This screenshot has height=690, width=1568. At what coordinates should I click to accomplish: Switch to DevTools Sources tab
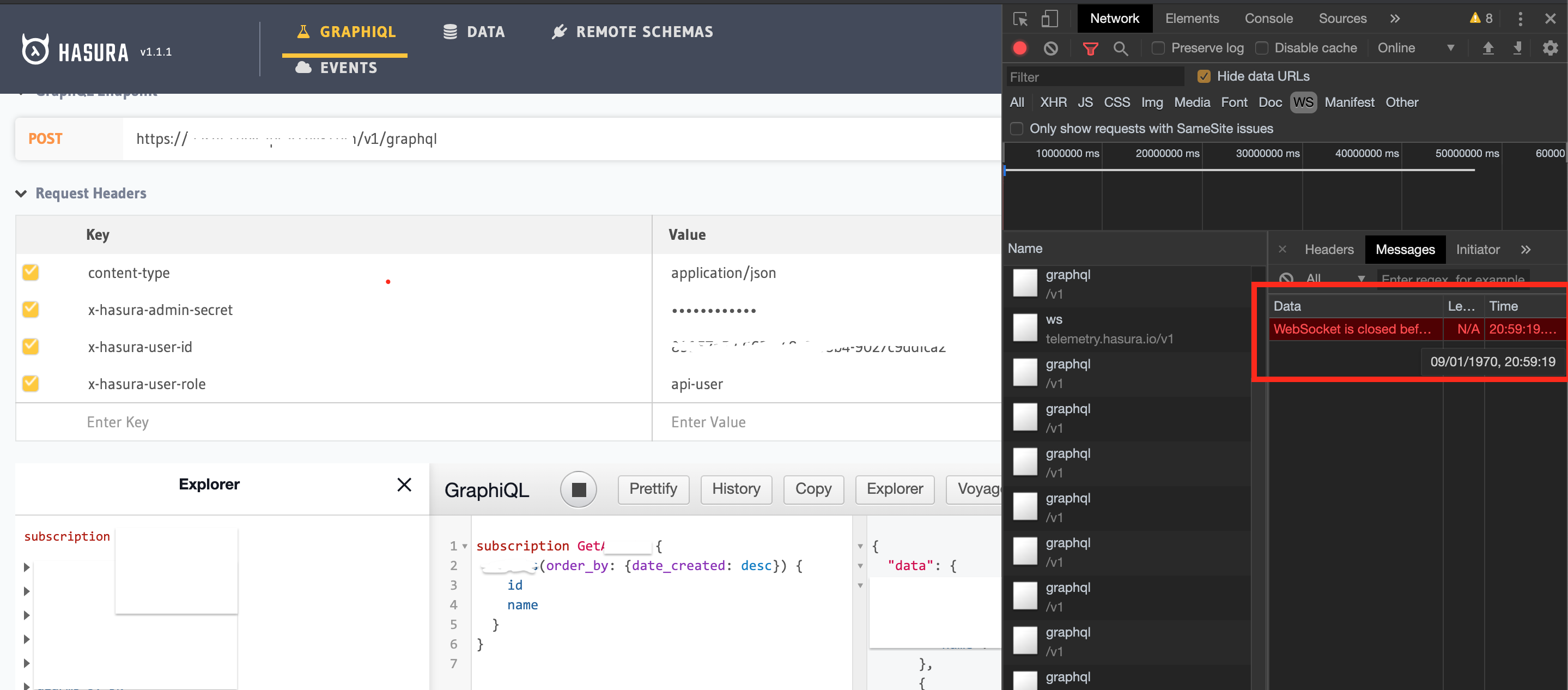pos(1342,19)
